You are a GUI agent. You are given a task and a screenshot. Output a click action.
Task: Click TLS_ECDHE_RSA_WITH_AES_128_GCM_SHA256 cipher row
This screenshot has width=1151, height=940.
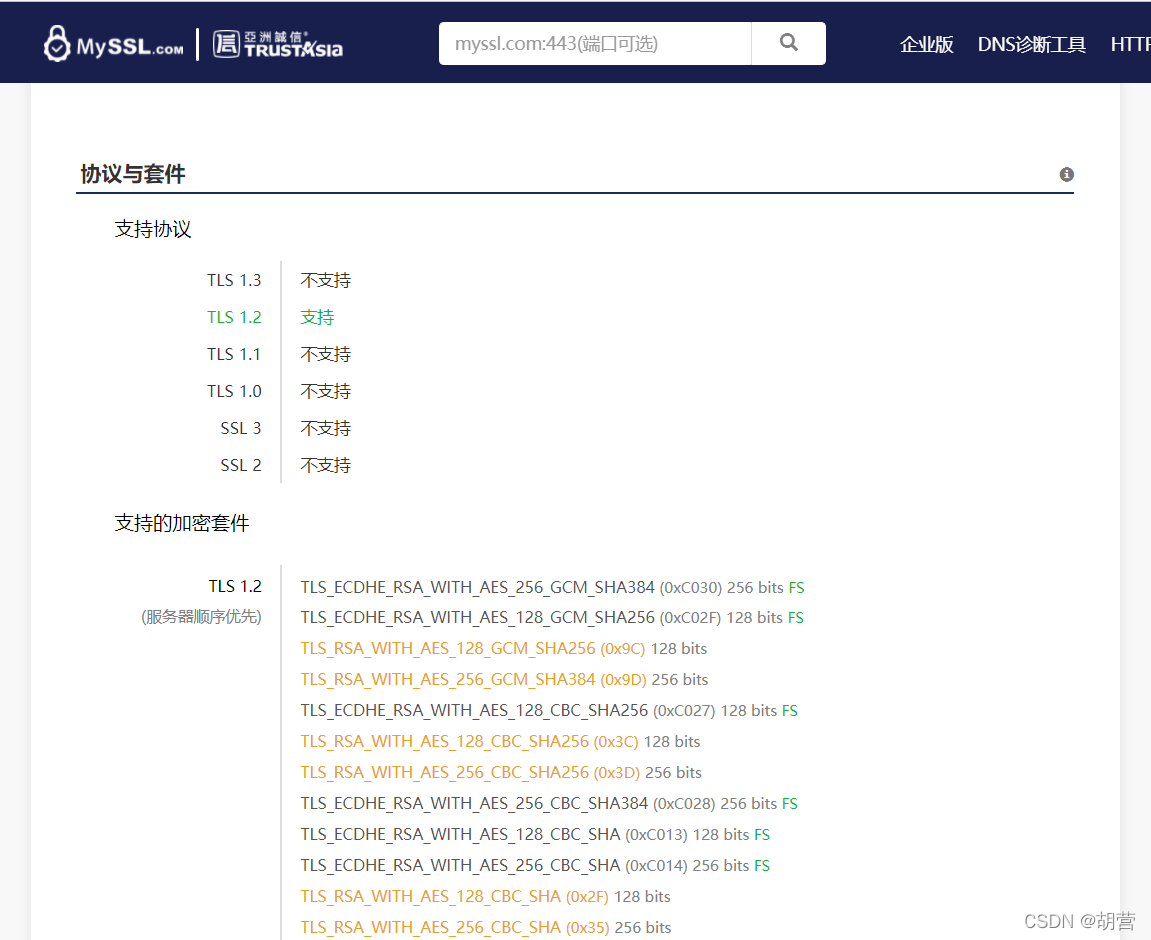click(552, 618)
